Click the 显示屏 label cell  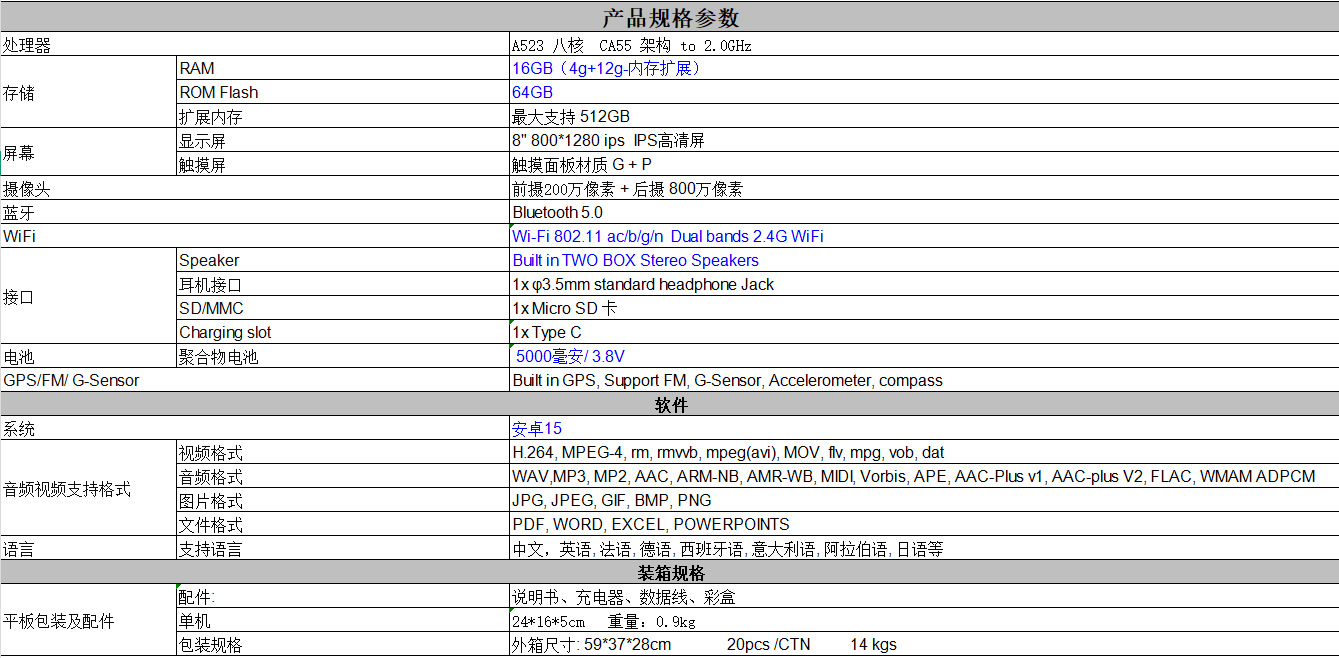343,141
